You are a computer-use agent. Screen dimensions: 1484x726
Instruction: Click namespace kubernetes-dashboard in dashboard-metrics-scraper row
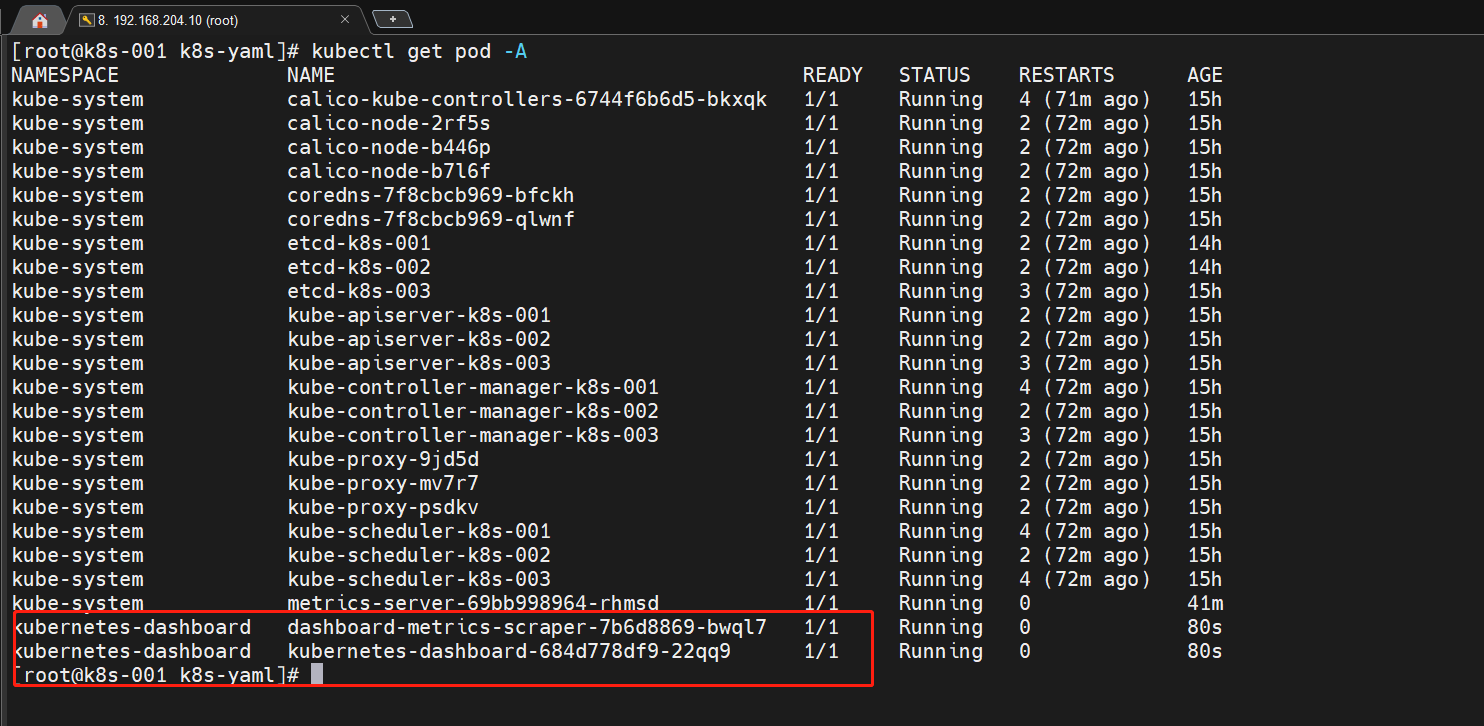coord(131,627)
